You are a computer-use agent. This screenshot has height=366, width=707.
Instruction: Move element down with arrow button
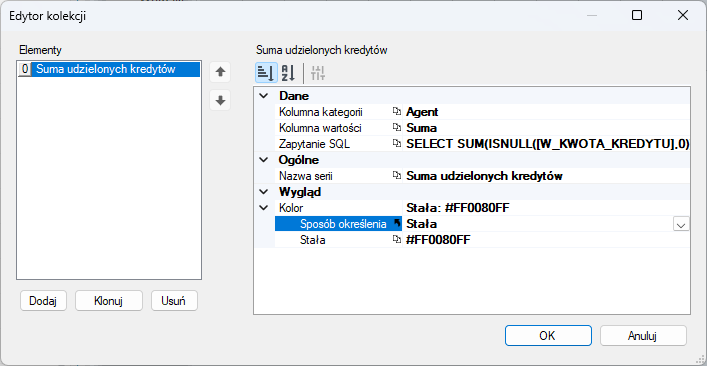tap(220, 101)
